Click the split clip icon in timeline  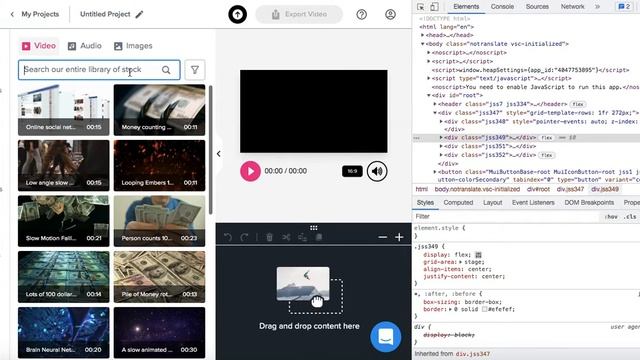286,237
